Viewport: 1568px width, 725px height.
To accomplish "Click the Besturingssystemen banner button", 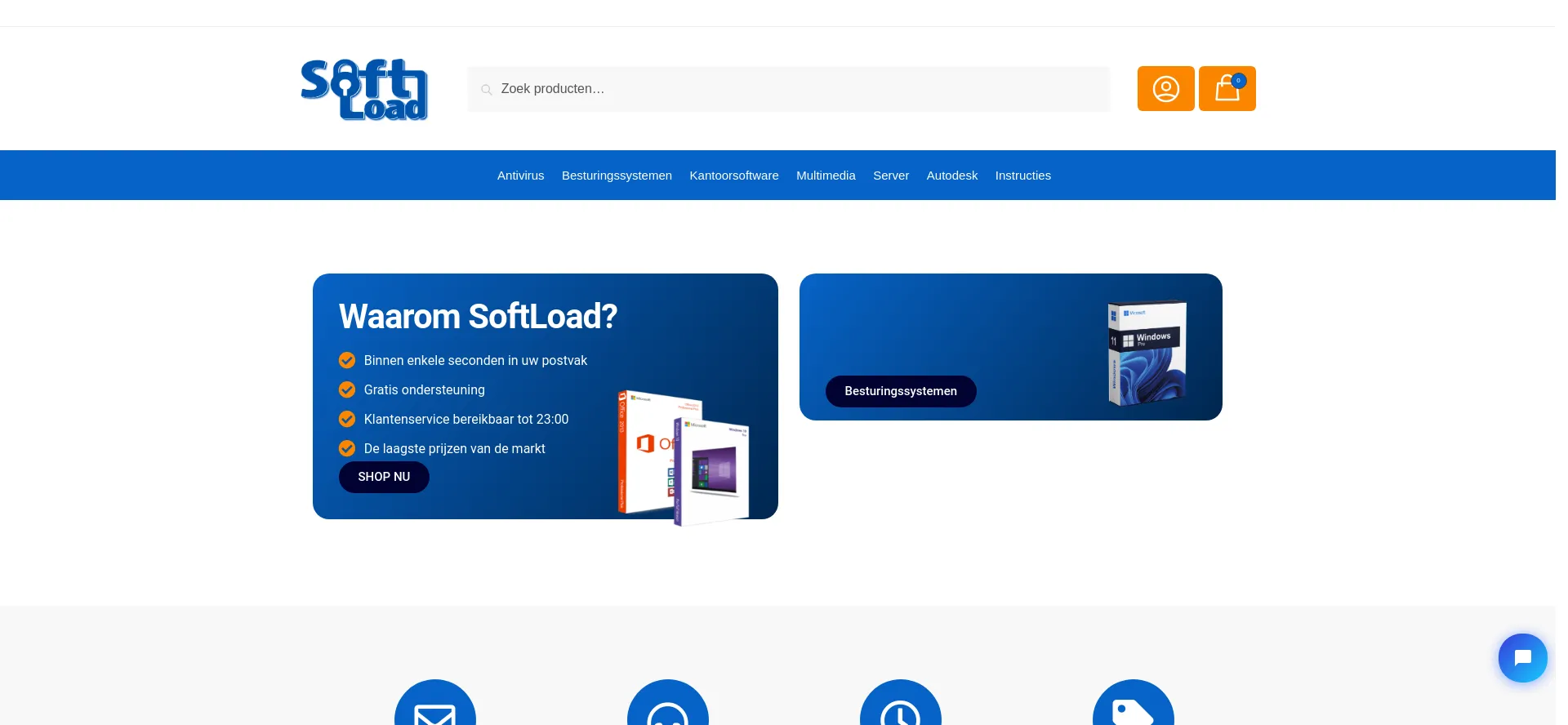I will coord(901,391).
